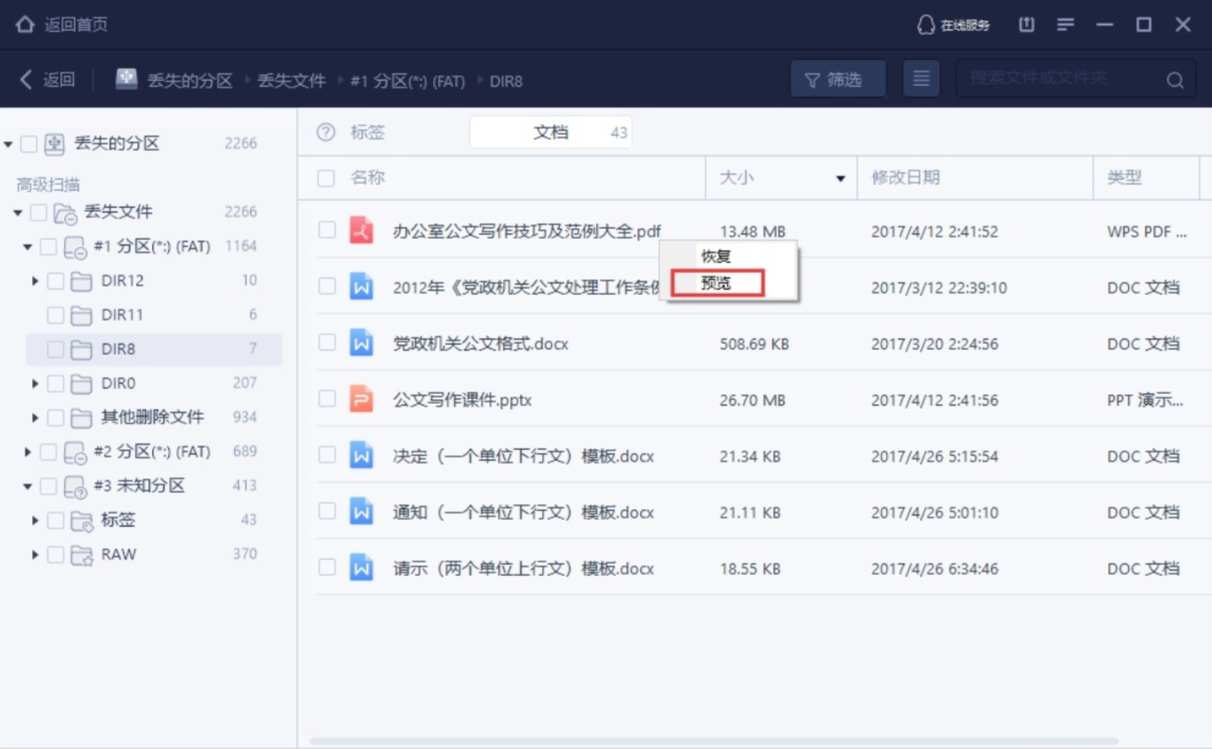Click the 其他删除文件 folder icon
1212x749 pixels.
(x=82, y=417)
